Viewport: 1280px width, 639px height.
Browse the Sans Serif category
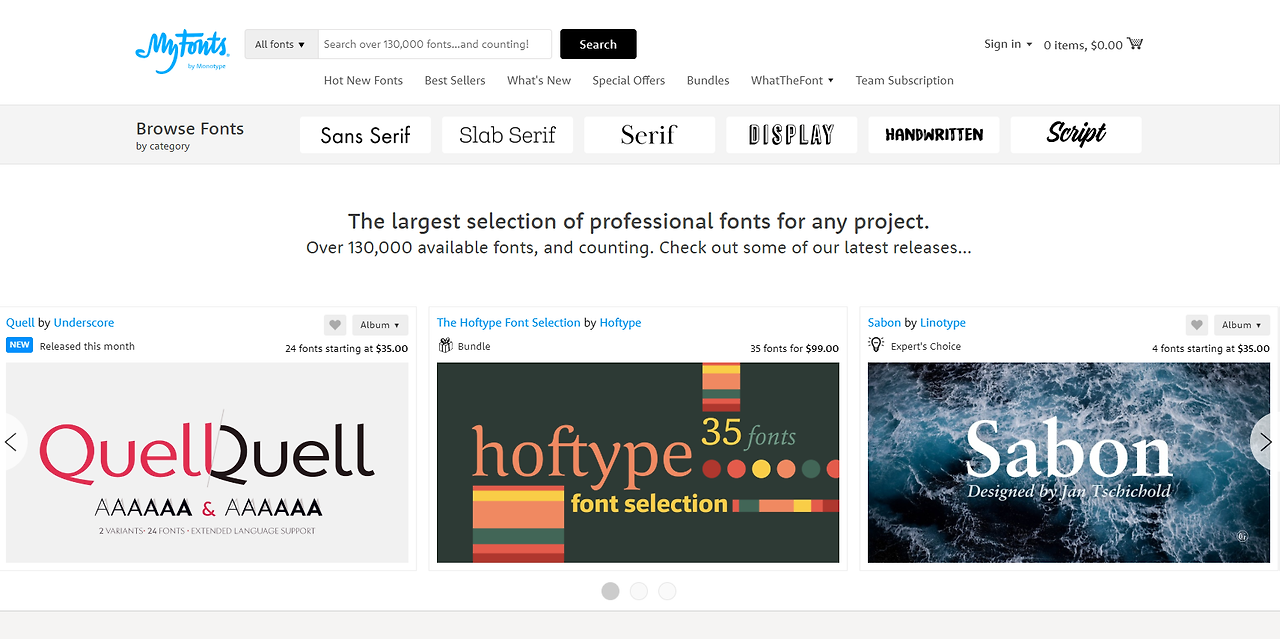(x=365, y=135)
